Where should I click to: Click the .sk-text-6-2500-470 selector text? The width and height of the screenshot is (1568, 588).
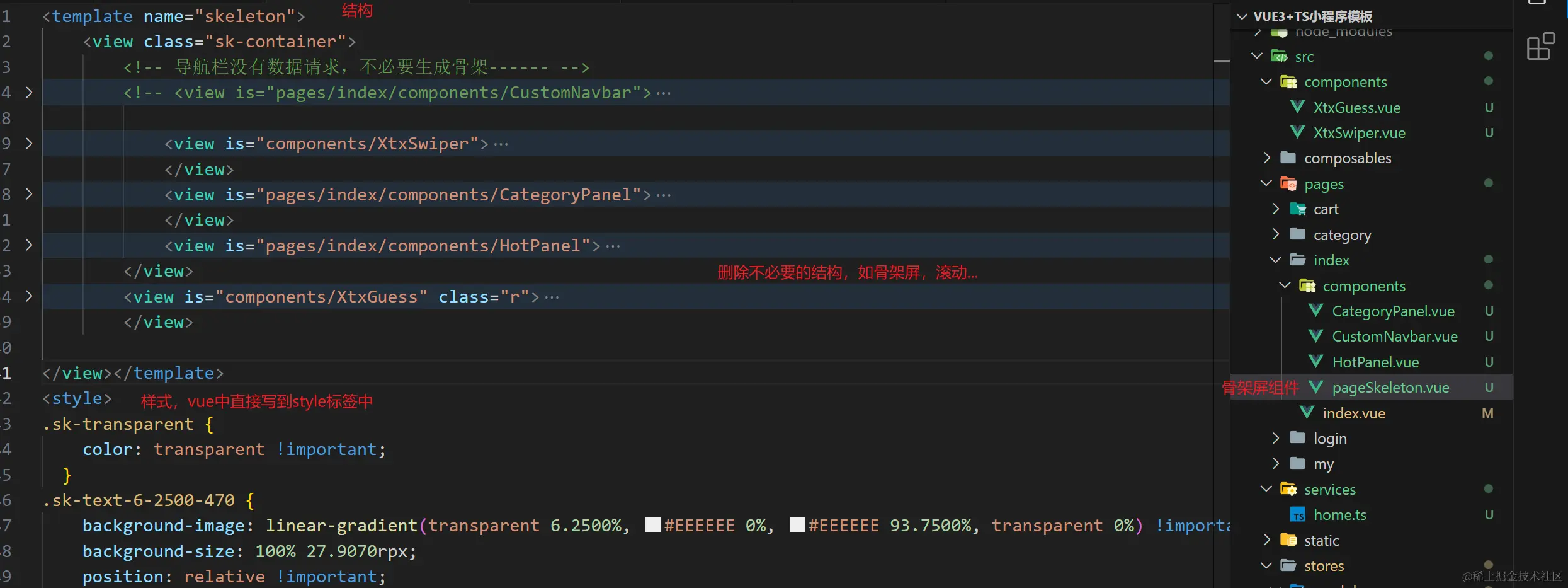(139, 500)
